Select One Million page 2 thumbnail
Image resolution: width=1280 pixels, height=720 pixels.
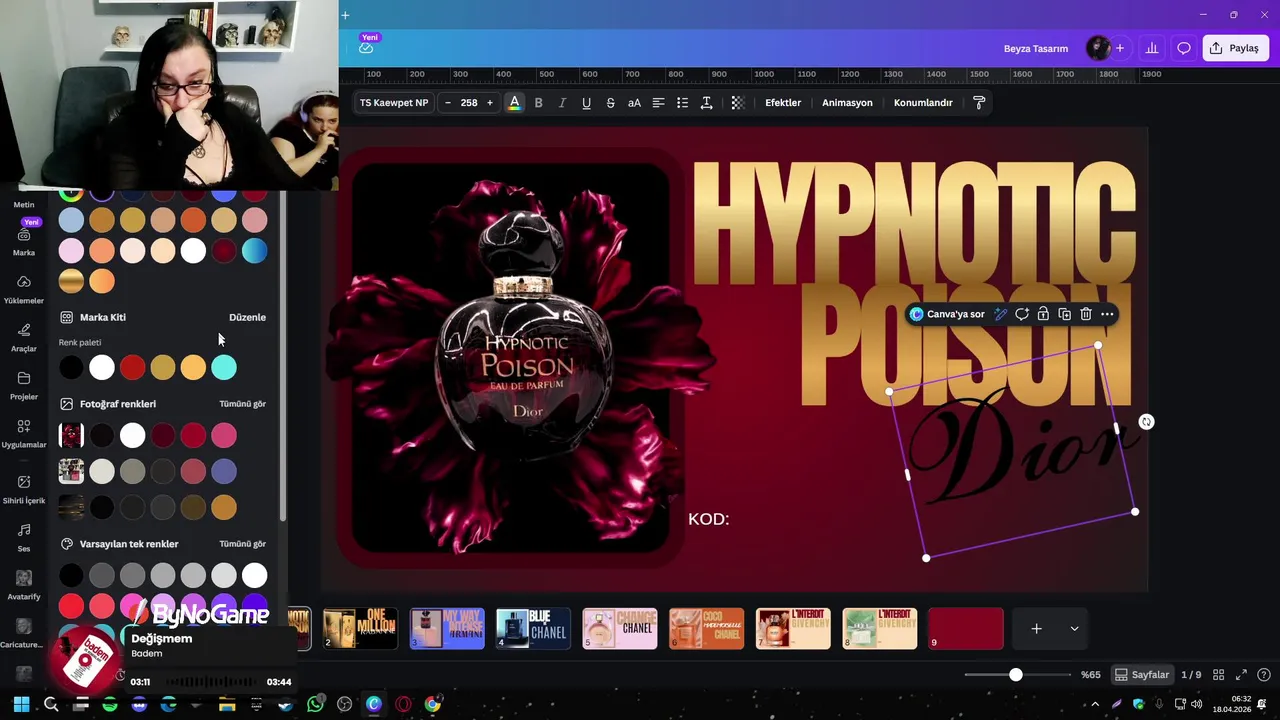pos(361,629)
